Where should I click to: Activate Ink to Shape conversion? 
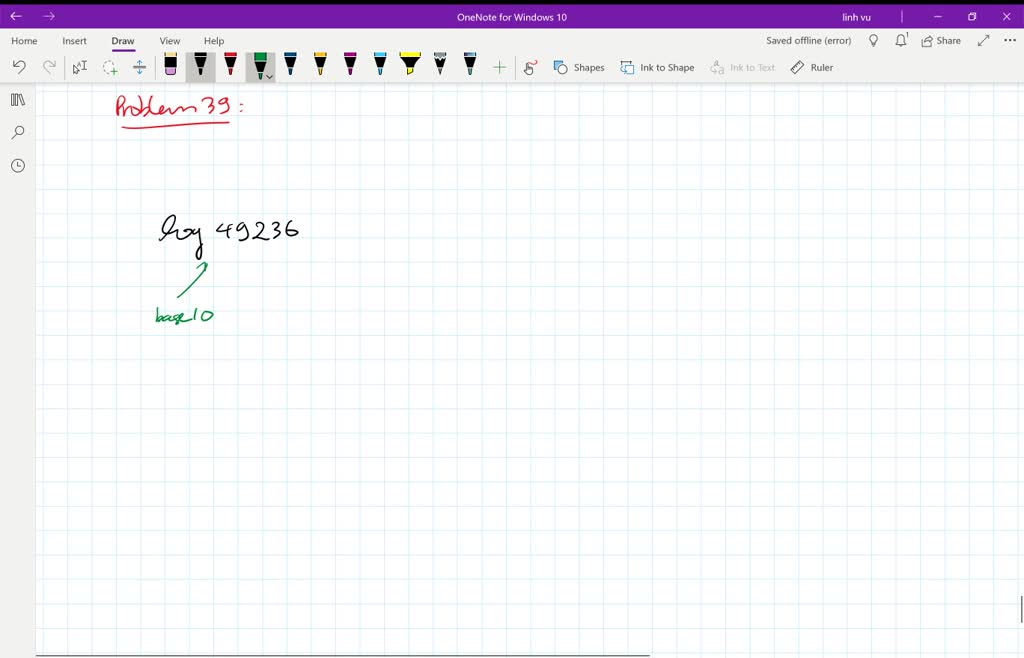657,67
